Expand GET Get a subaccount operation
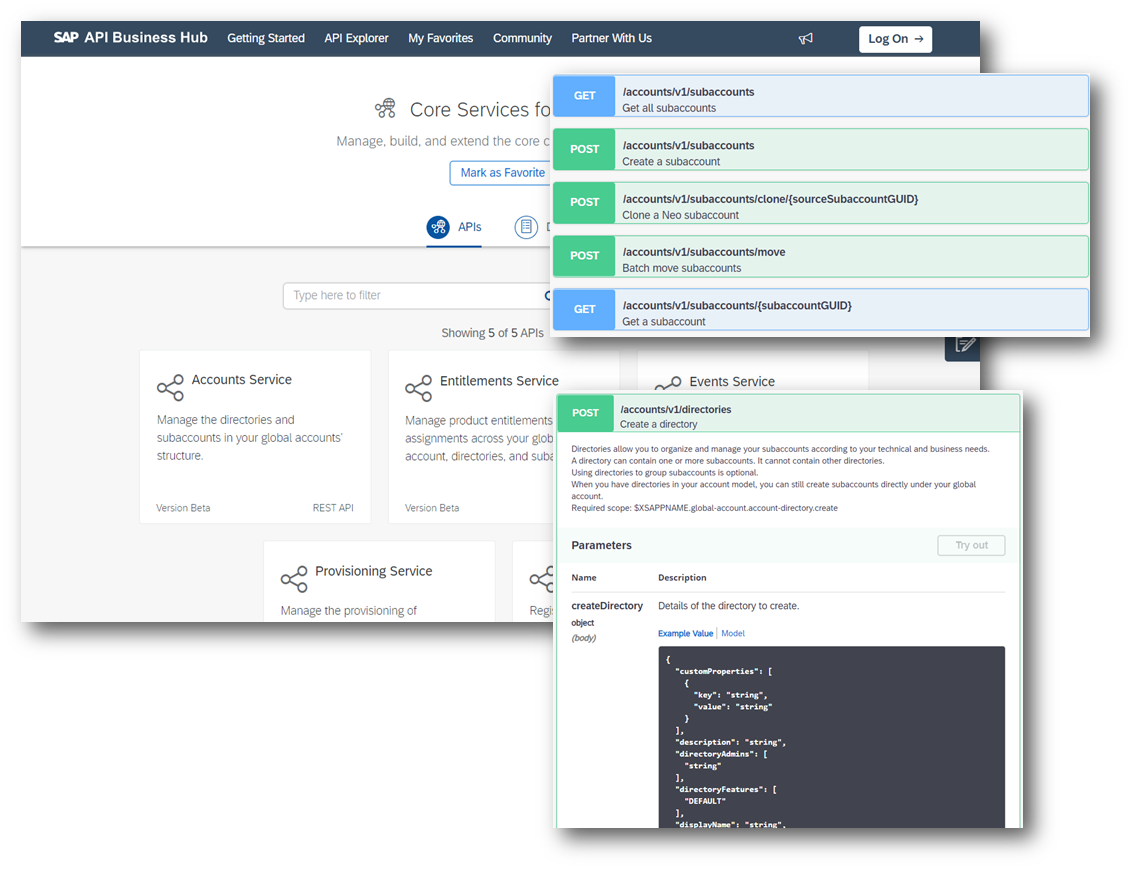This screenshot has width=1132, height=870. tap(820, 310)
